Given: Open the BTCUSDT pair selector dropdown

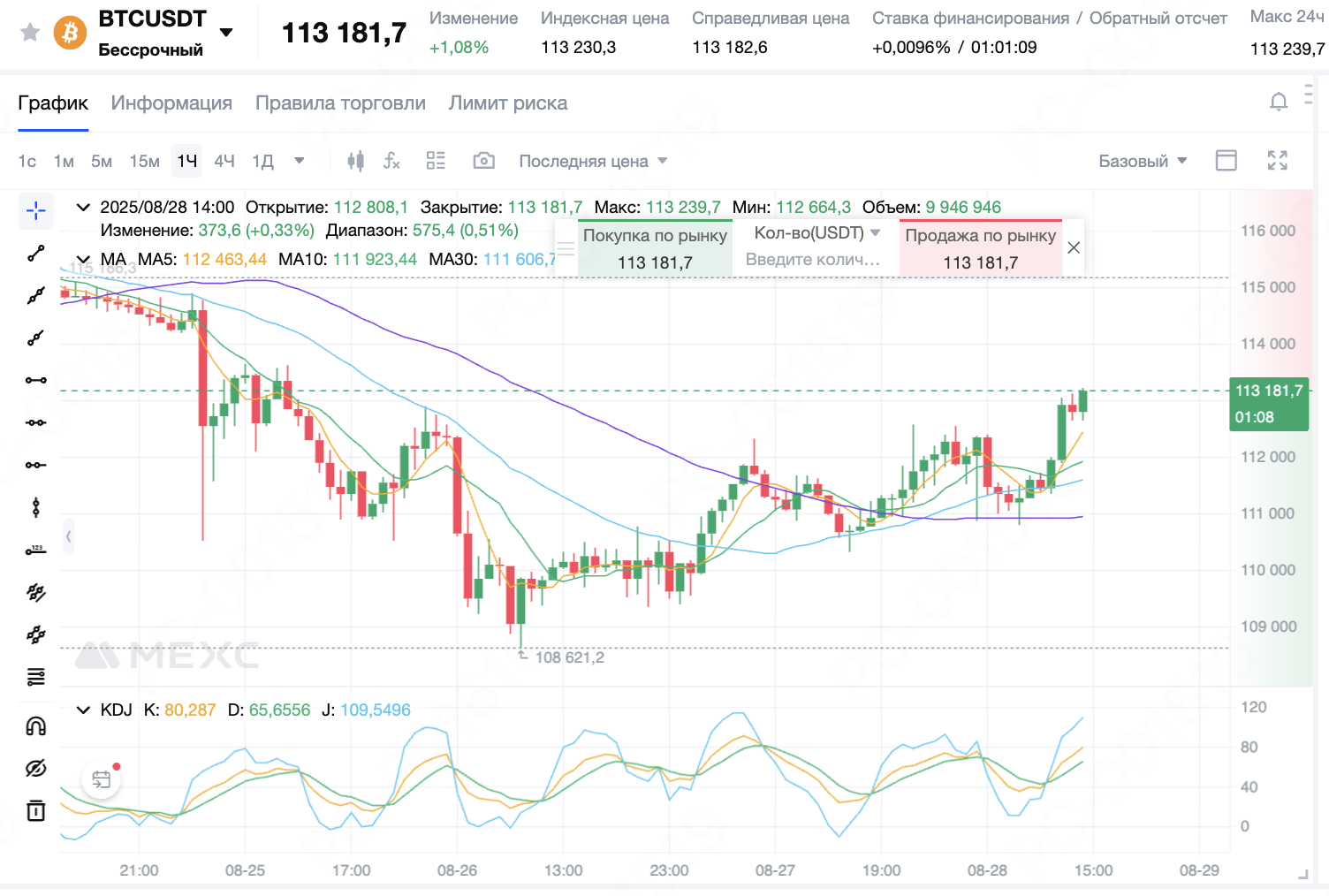Looking at the screenshot, I should coord(226,33).
